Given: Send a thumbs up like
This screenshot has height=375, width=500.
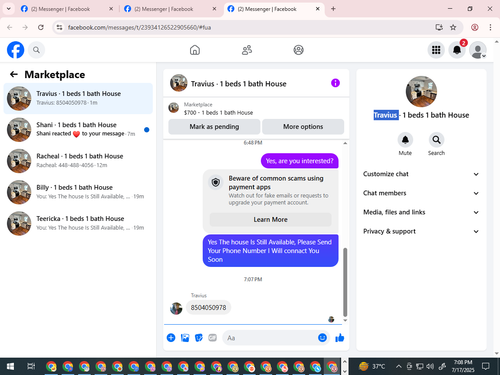Looking at the screenshot, I should [x=340, y=338].
